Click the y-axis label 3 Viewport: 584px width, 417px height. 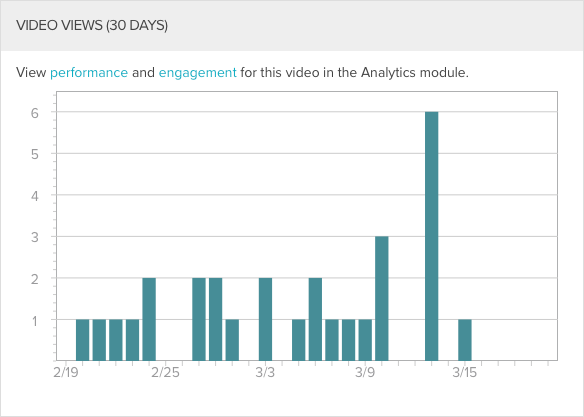click(35, 237)
